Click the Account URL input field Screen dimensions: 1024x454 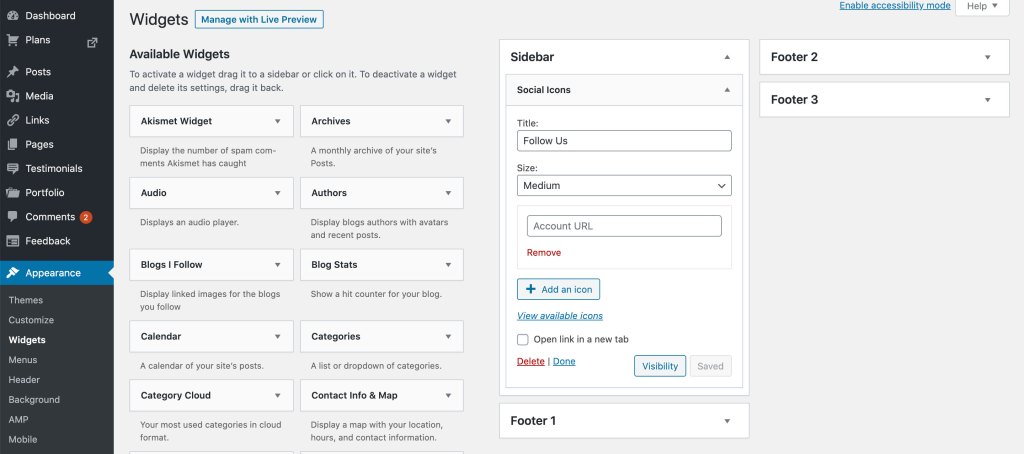click(x=624, y=226)
